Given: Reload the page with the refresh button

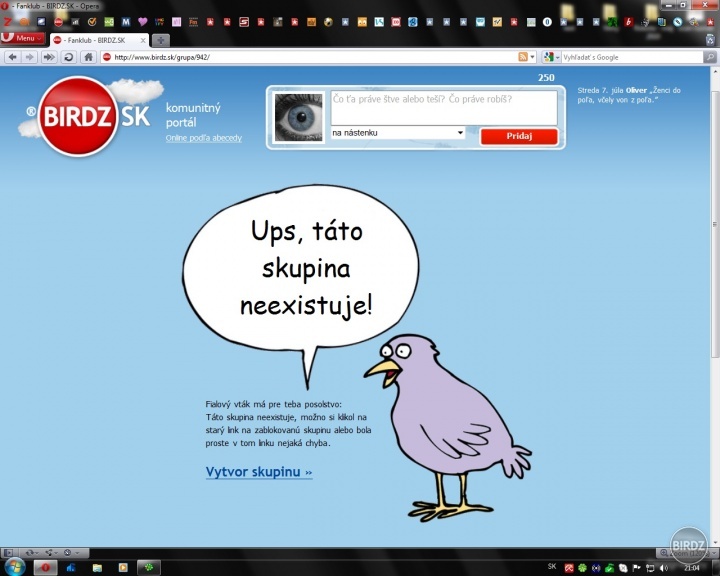Looking at the screenshot, I should point(68,57).
